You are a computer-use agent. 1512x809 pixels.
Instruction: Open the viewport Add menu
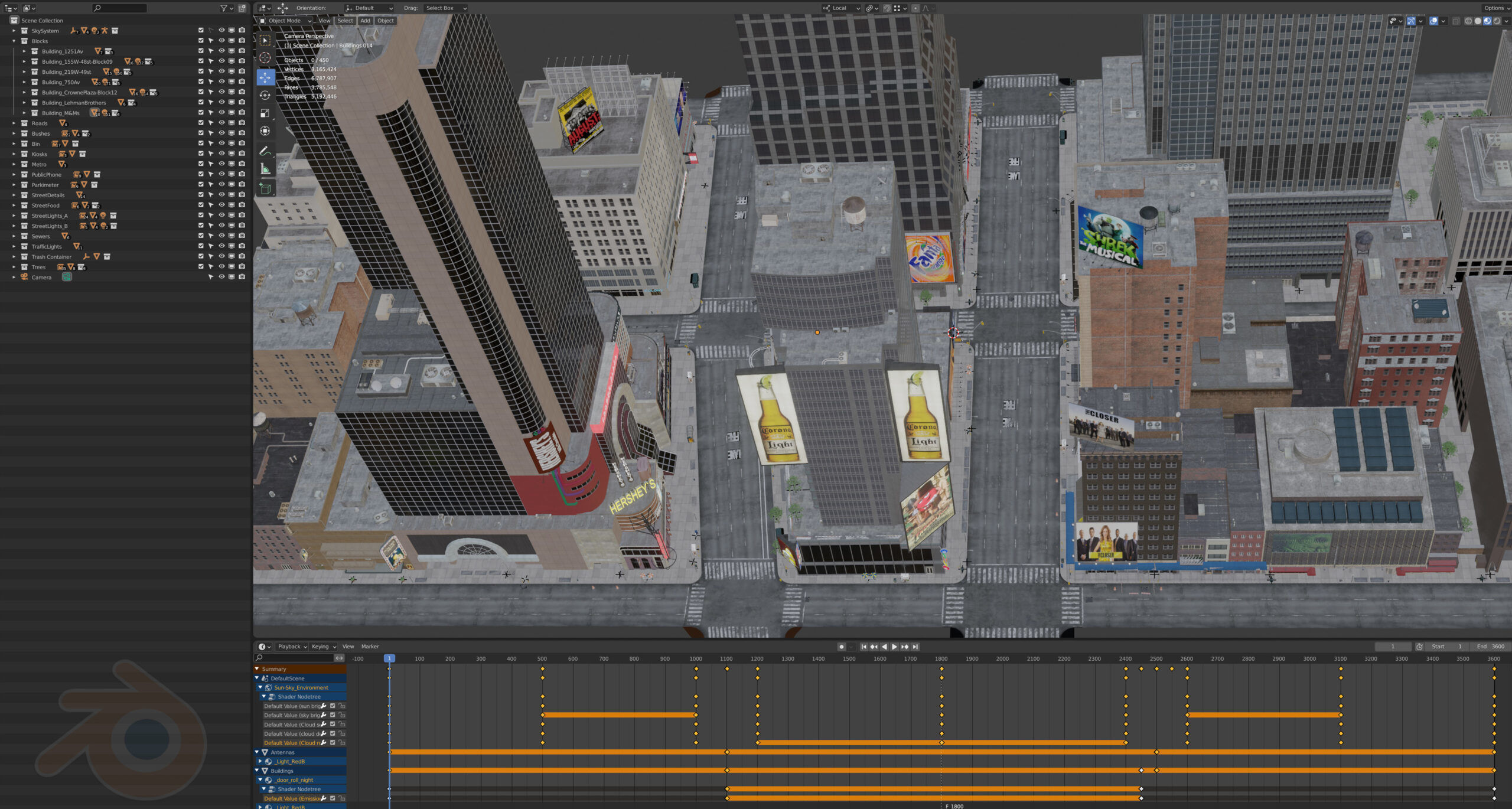365,21
